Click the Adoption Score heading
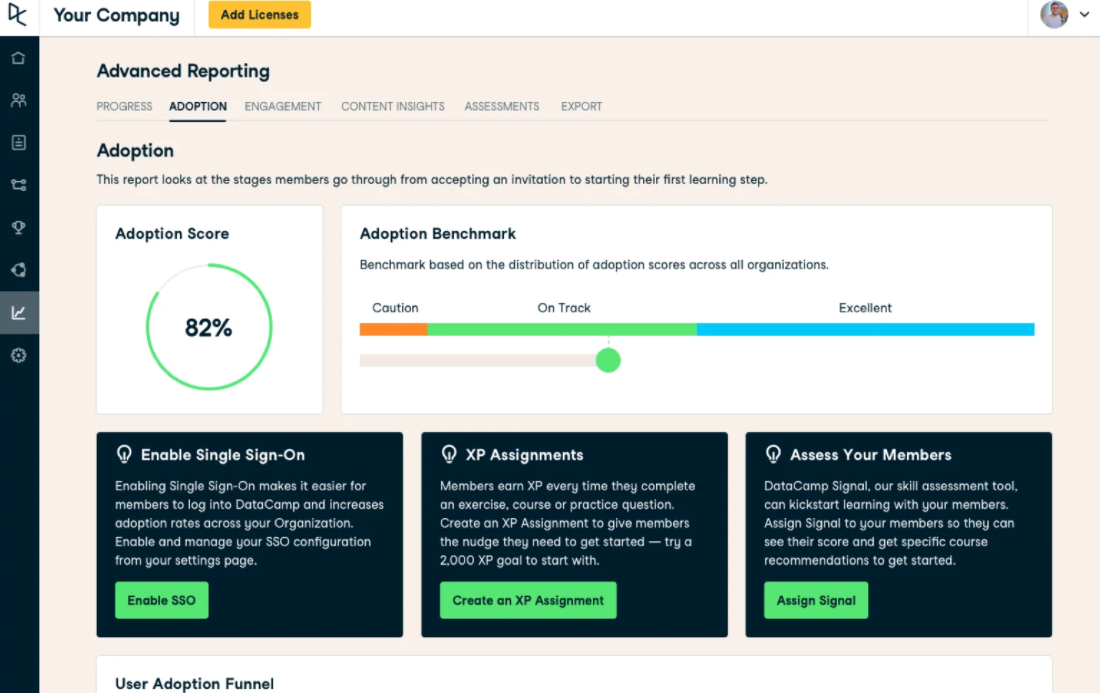Image resolution: width=1100 pixels, height=693 pixels. [172, 234]
